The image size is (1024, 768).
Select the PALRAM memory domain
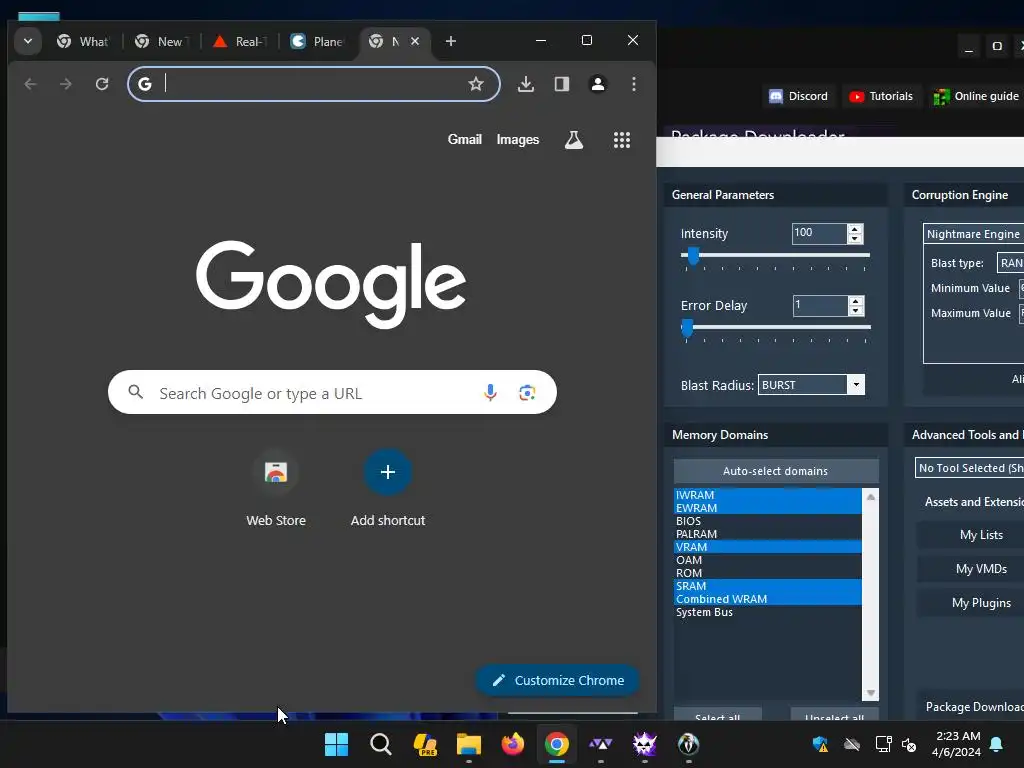pyautogui.click(x=767, y=534)
